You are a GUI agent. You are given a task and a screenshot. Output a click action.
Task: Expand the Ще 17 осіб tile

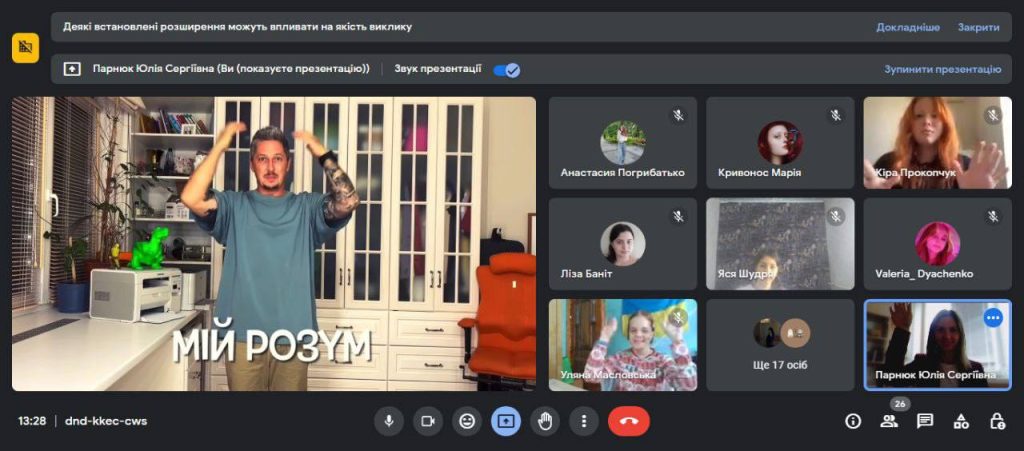[781, 344]
